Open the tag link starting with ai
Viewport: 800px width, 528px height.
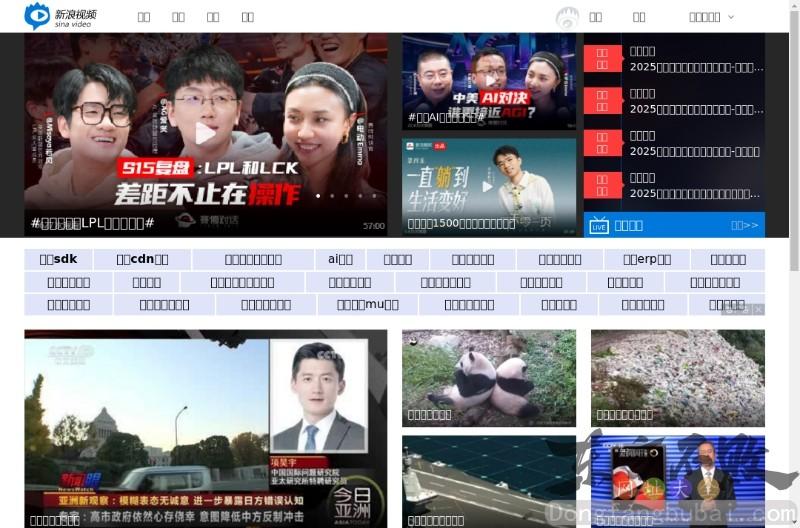[x=340, y=259]
